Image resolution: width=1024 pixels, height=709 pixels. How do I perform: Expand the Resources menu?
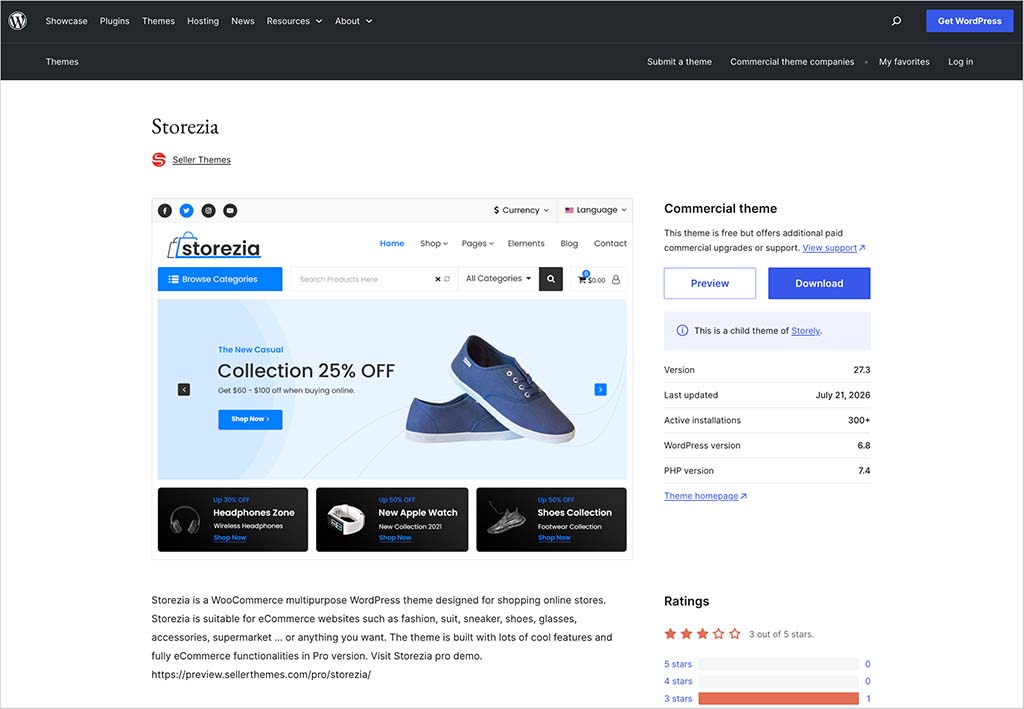click(x=294, y=21)
